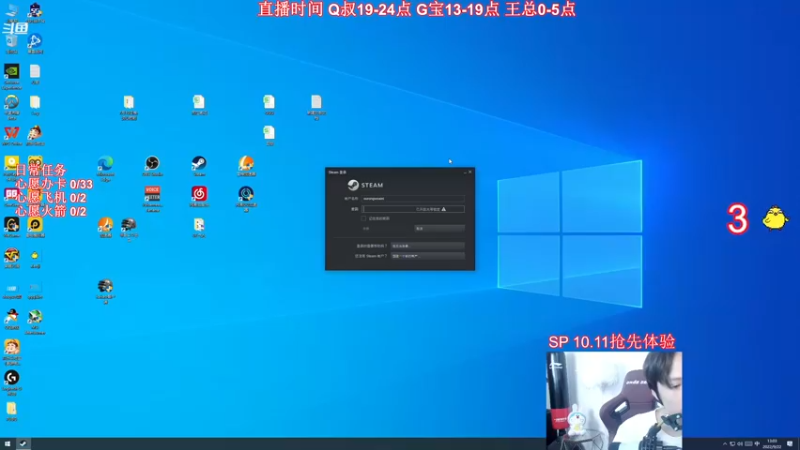Open the police character icon beside This PC

click(x=35, y=12)
